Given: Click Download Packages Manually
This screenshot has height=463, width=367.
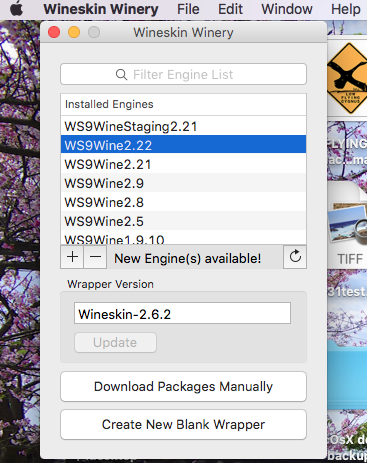Looking at the screenshot, I should pyautogui.click(x=183, y=387).
